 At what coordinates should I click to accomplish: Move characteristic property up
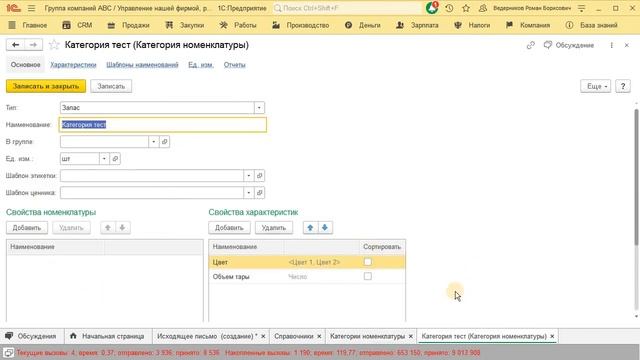point(310,228)
